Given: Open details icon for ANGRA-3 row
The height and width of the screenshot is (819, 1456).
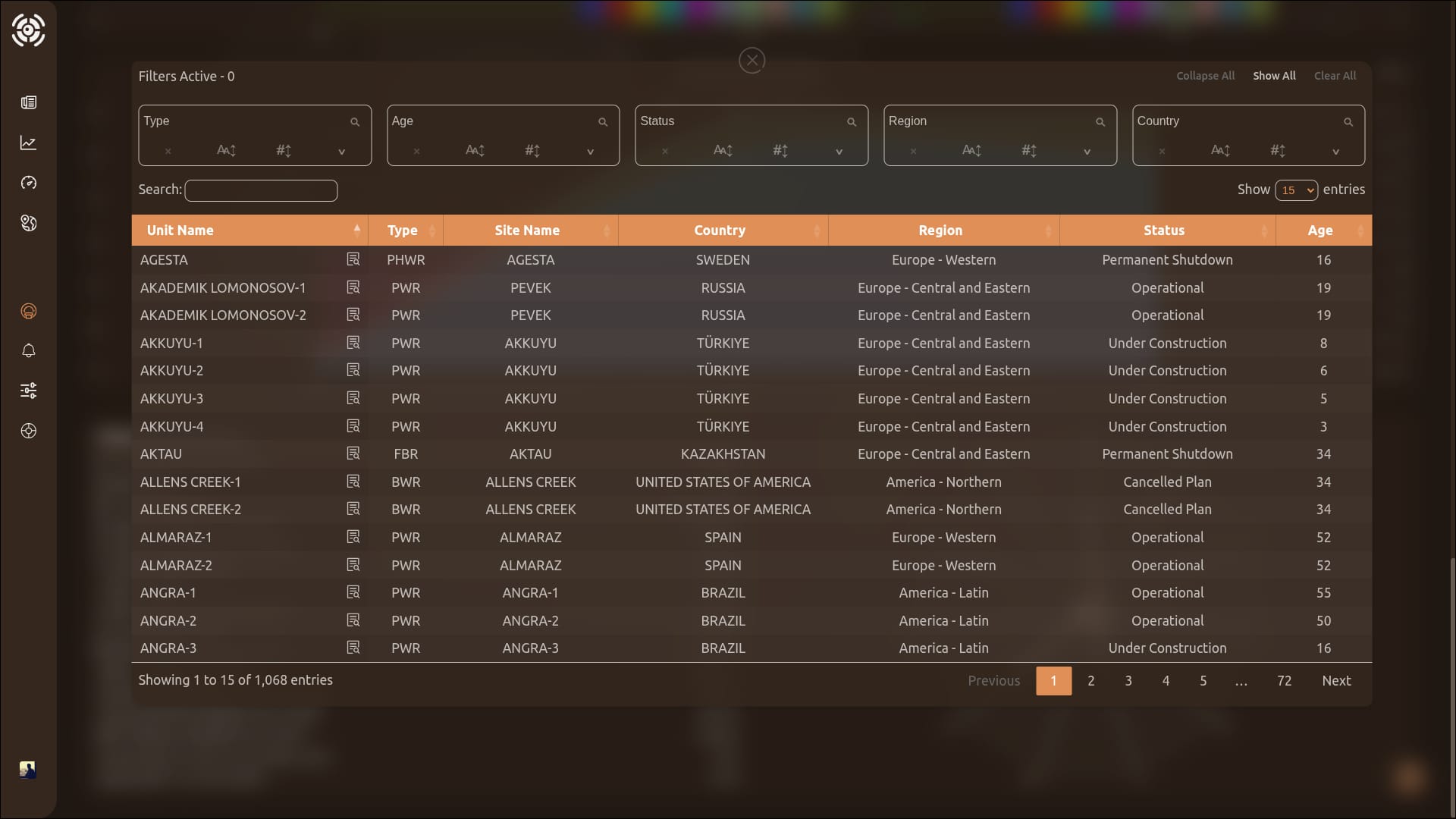Looking at the screenshot, I should click(x=353, y=648).
